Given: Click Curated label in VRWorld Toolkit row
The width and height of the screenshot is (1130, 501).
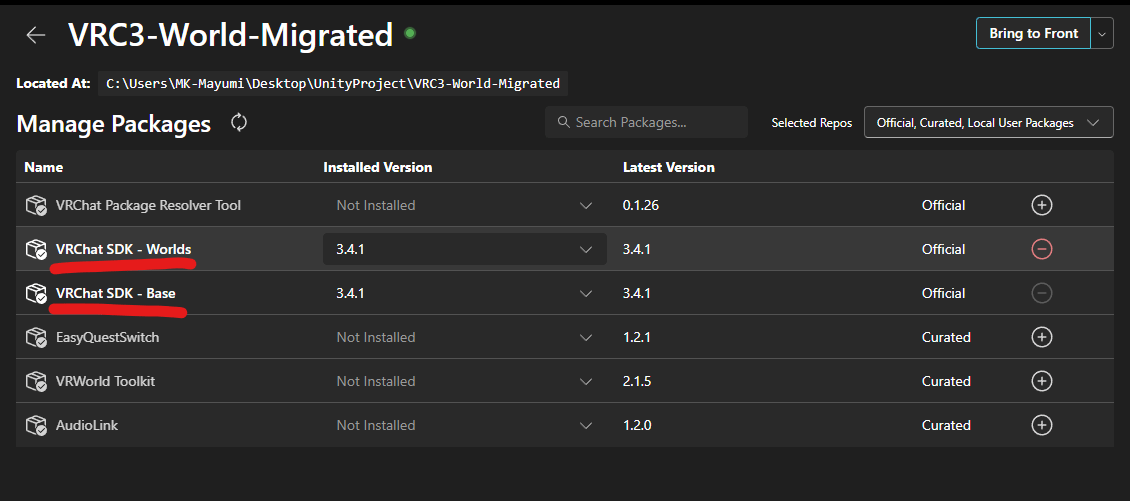Looking at the screenshot, I should (946, 381).
